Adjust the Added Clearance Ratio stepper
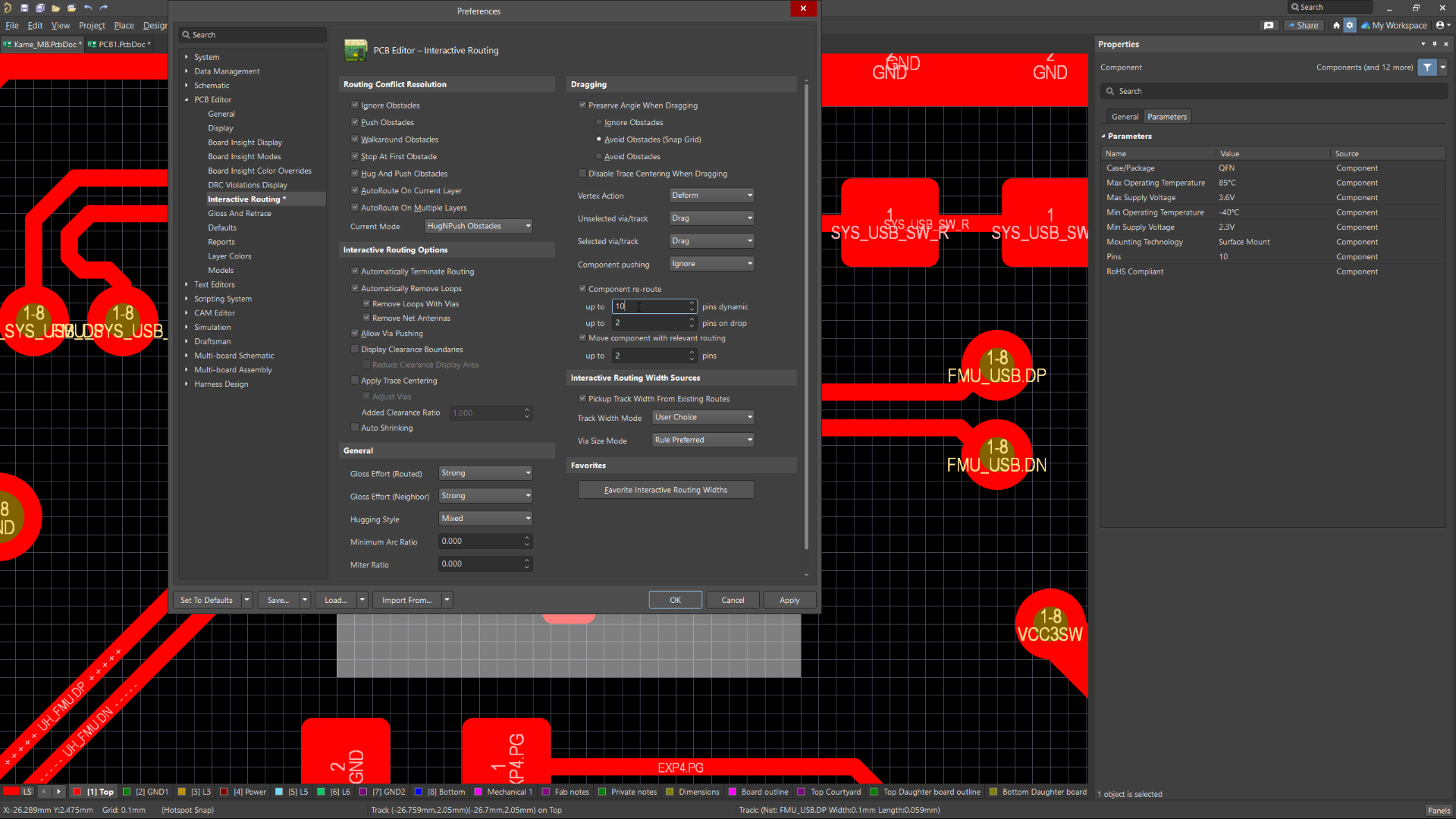The height and width of the screenshot is (819, 1456). click(x=527, y=411)
